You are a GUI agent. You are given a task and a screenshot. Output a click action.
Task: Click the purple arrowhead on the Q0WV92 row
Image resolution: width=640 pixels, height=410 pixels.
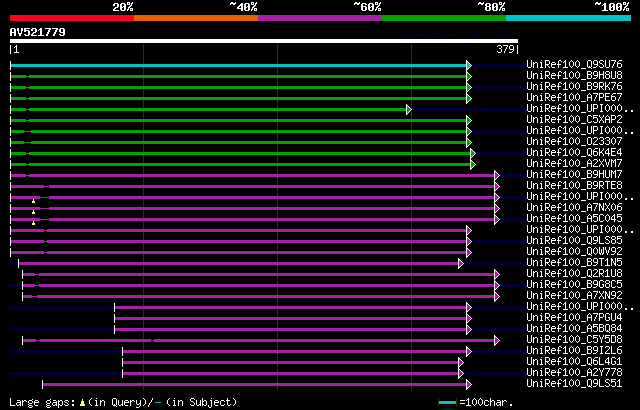[469, 253]
